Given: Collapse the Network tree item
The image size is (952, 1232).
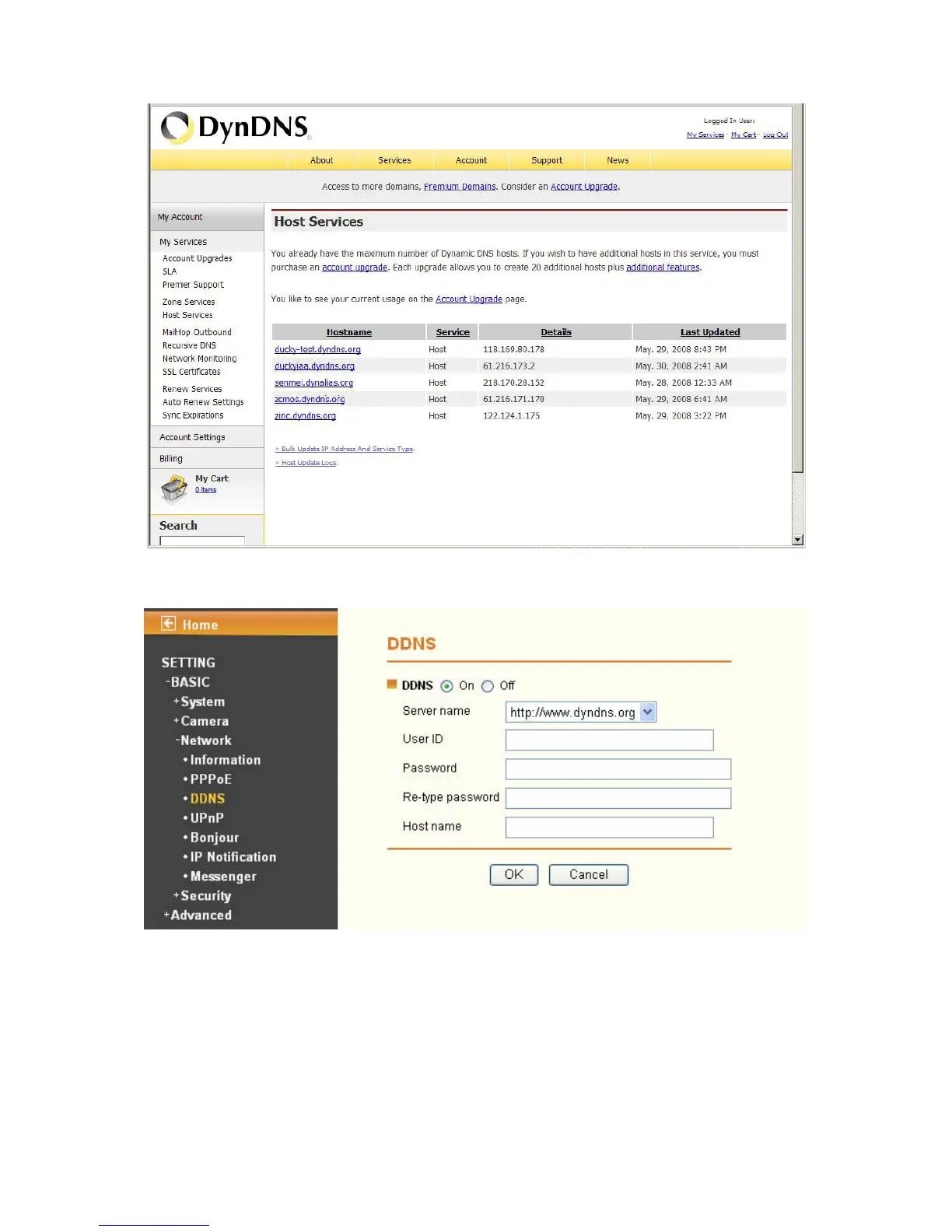Looking at the screenshot, I should click(203, 740).
